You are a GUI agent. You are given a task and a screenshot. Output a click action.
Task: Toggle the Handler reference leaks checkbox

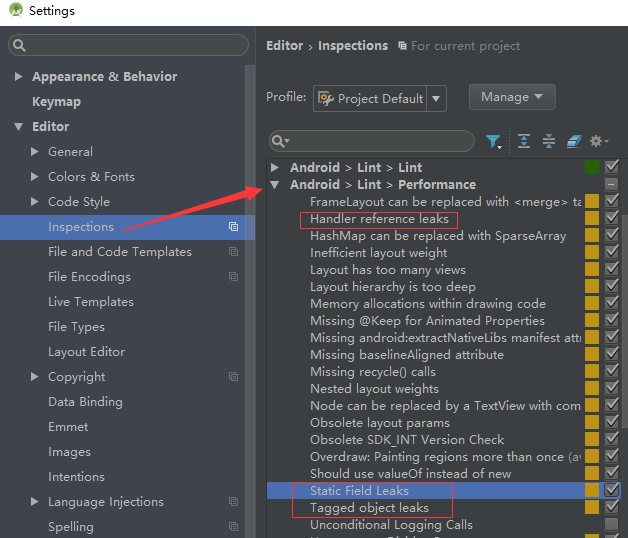[612, 218]
